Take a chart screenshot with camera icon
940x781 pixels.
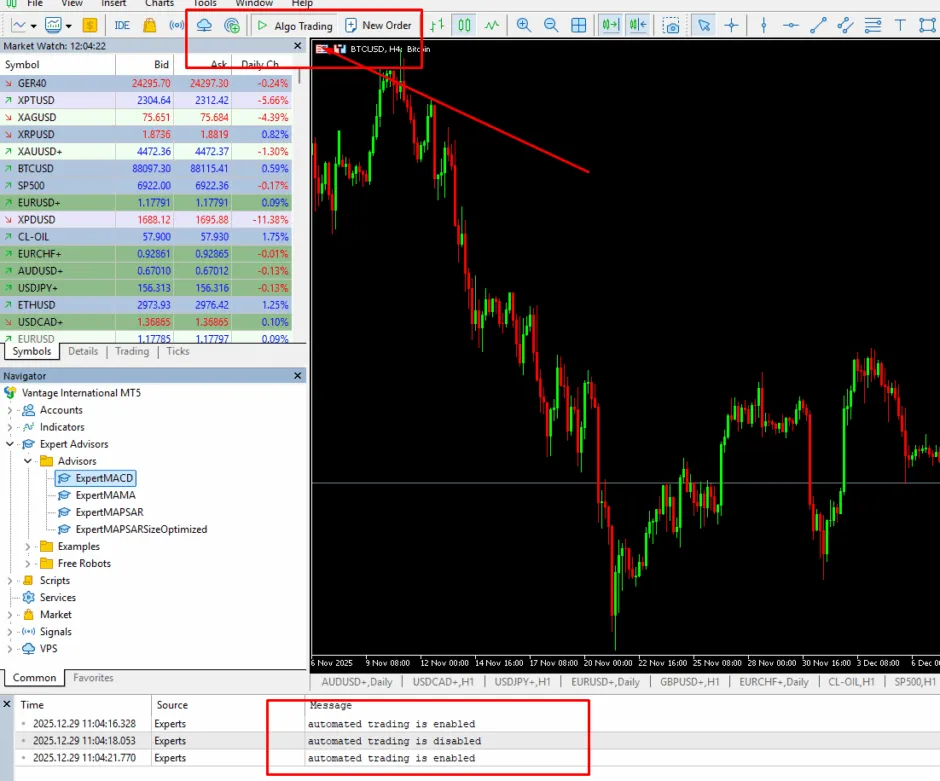672,25
